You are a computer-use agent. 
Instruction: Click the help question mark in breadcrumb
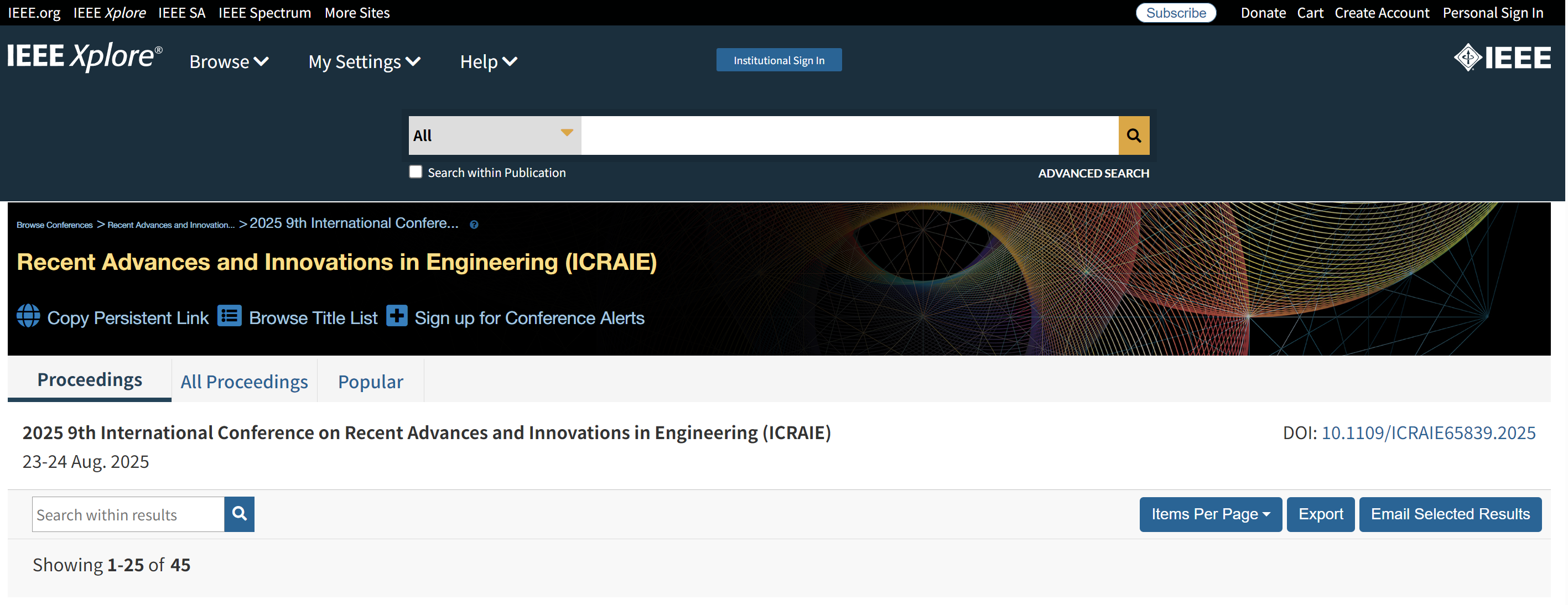click(474, 225)
